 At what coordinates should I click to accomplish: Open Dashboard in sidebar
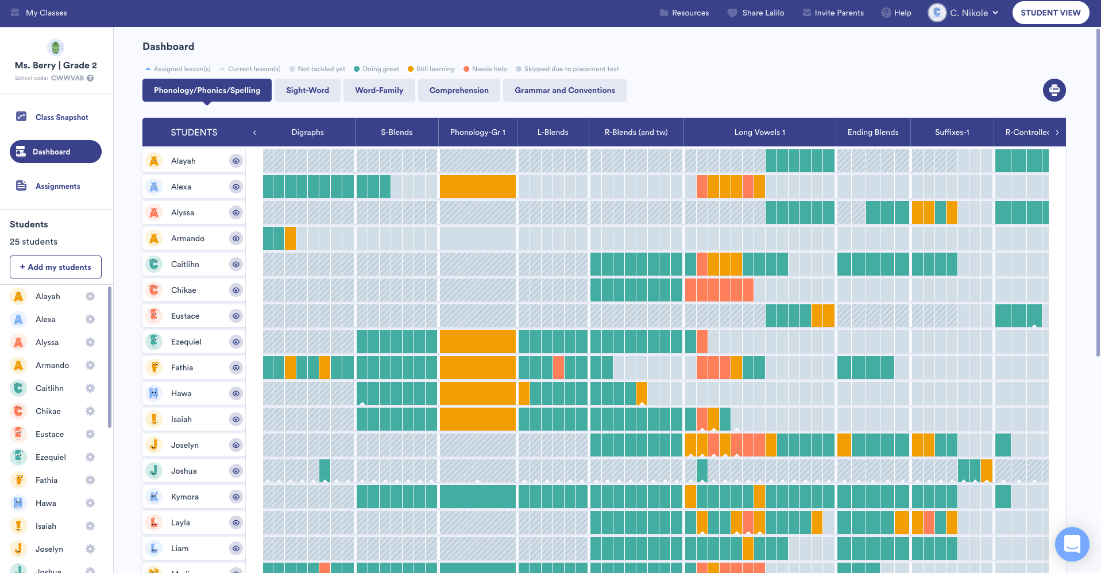pyautogui.click(x=55, y=152)
